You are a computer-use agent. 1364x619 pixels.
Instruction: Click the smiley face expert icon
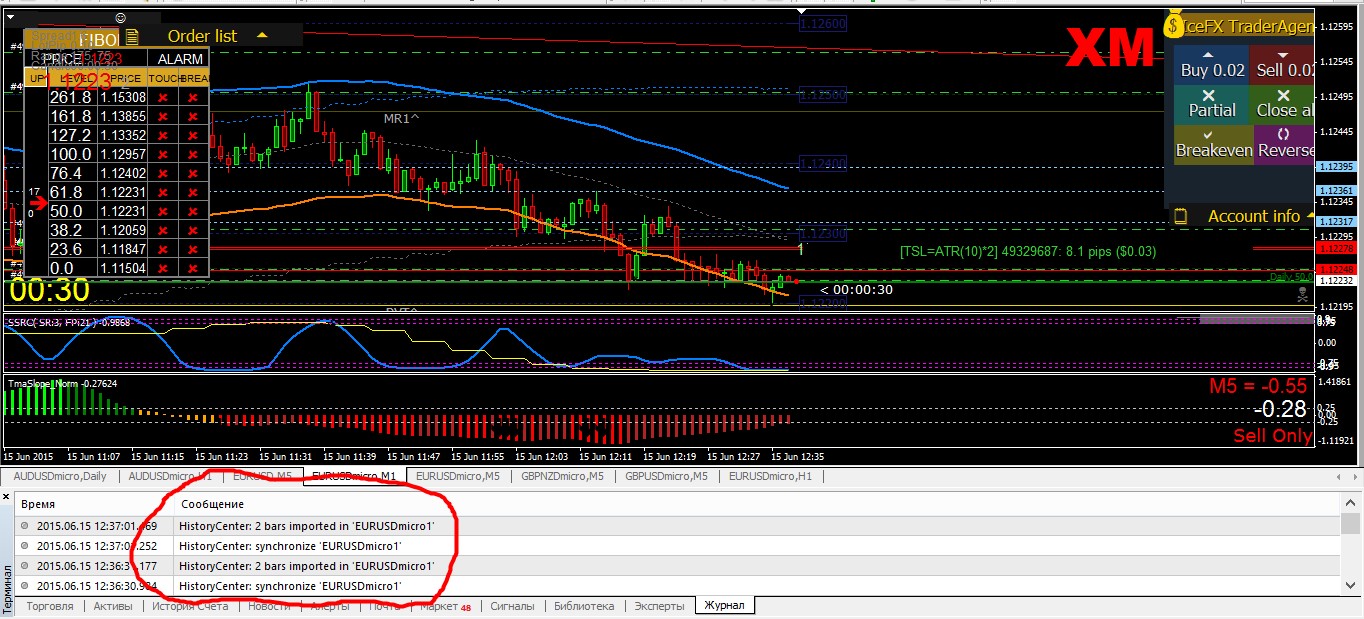click(121, 17)
